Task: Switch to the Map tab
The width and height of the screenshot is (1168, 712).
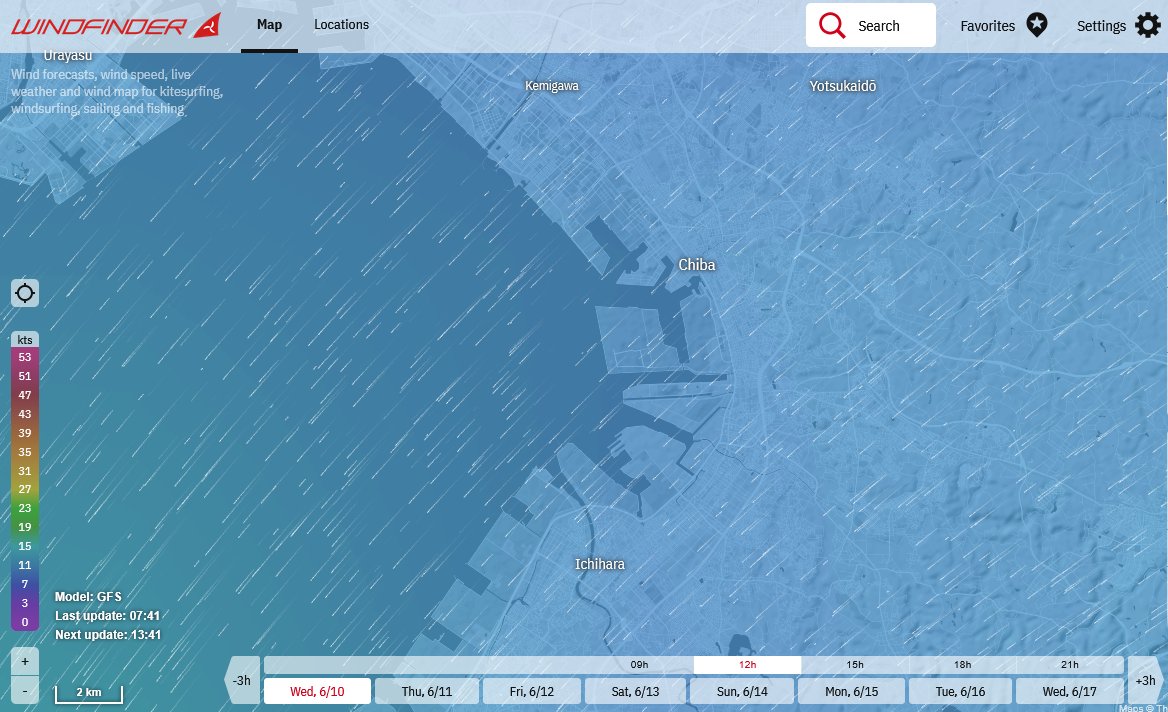Action: pos(269,25)
